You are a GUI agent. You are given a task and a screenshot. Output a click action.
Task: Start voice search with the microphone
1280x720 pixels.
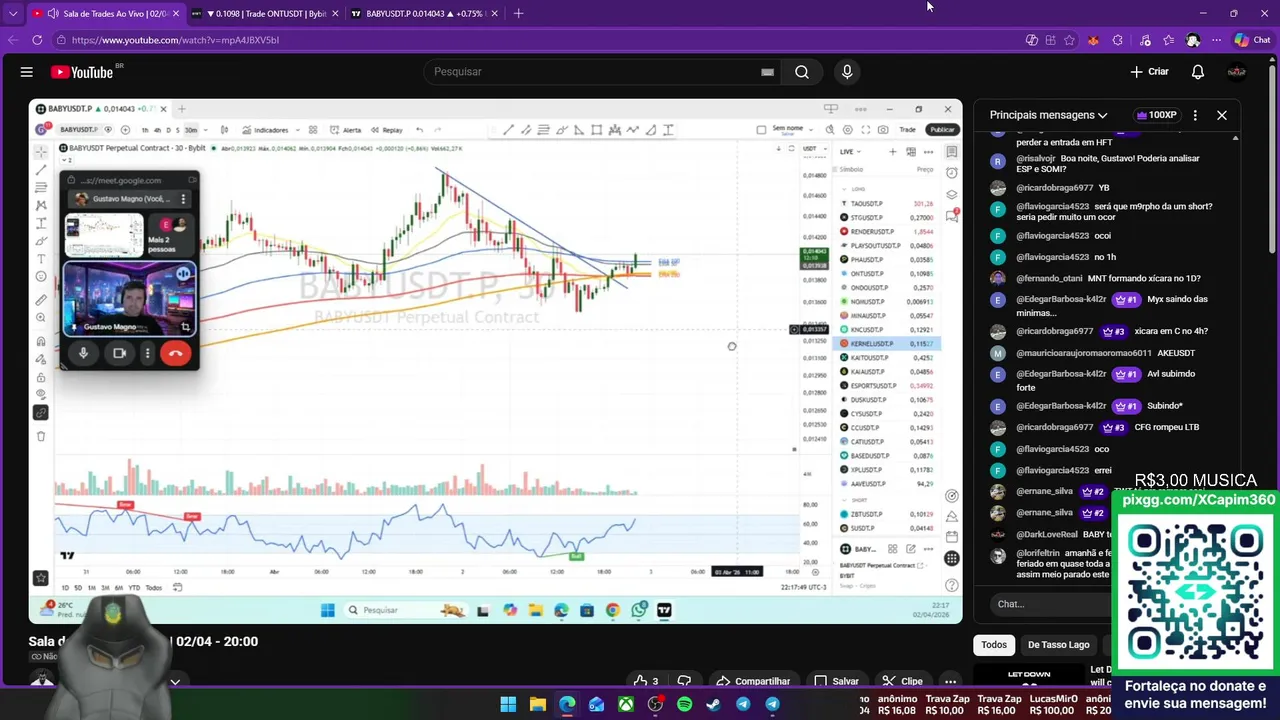[x=847, y=72]
